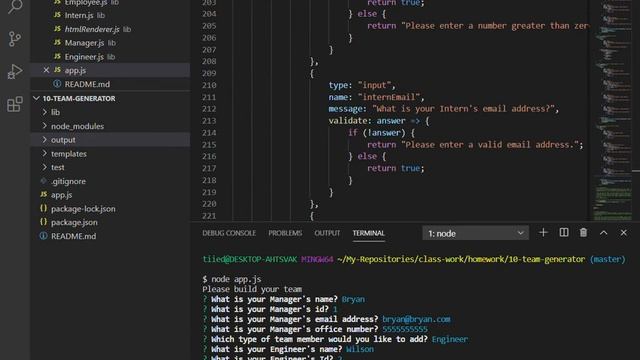
Task: Click line number 213 in the gutter
Action: click(209, 121)
